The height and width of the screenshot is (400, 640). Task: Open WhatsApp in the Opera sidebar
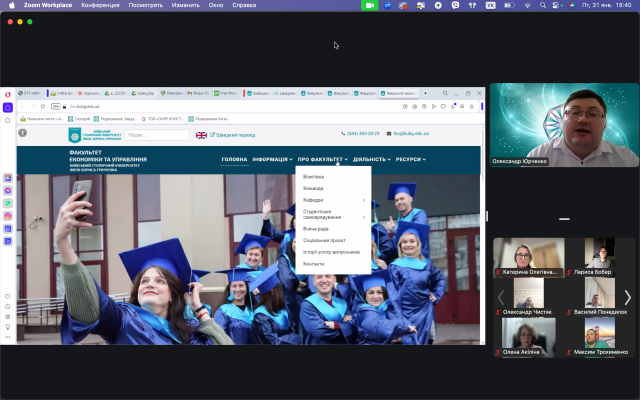[x=8, y=203]
